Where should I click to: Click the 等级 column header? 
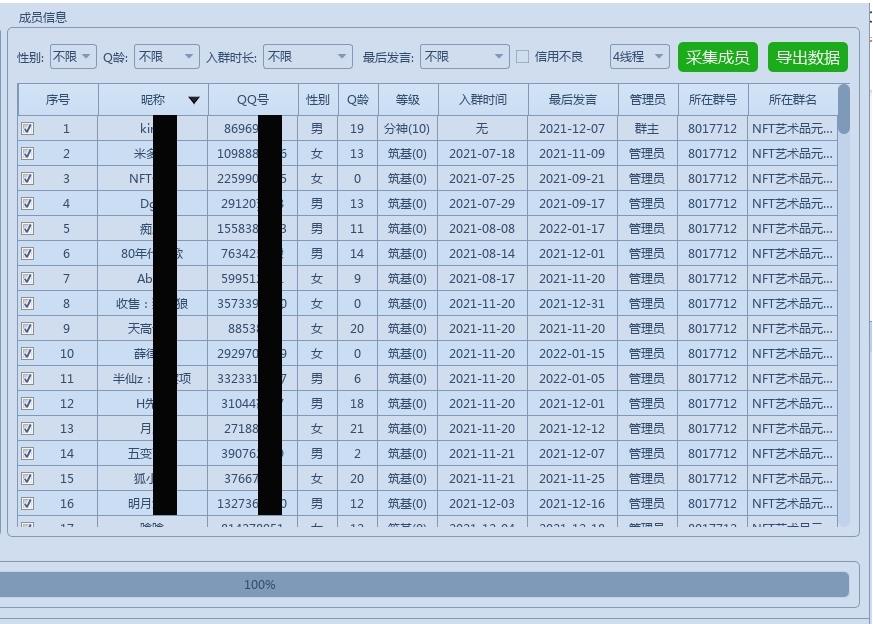407,100
